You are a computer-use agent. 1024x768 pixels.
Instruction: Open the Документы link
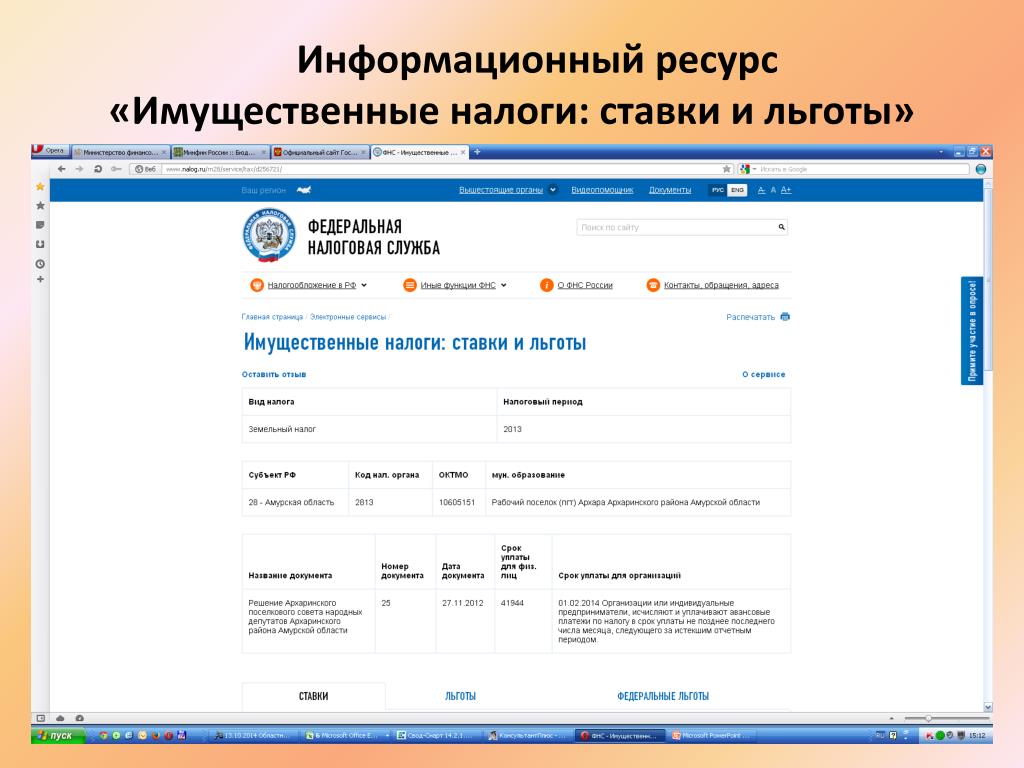tap(669, 190)
